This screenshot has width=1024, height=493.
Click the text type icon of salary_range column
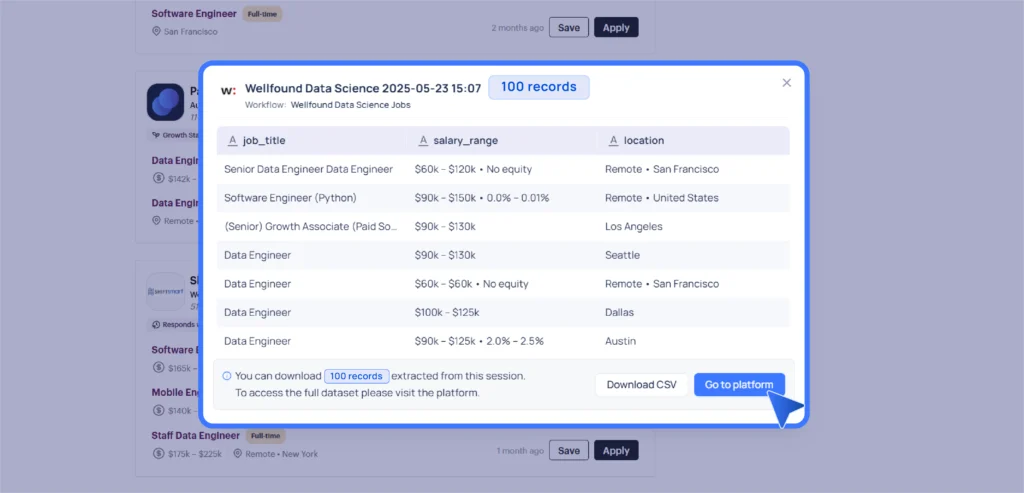(422, 140)
